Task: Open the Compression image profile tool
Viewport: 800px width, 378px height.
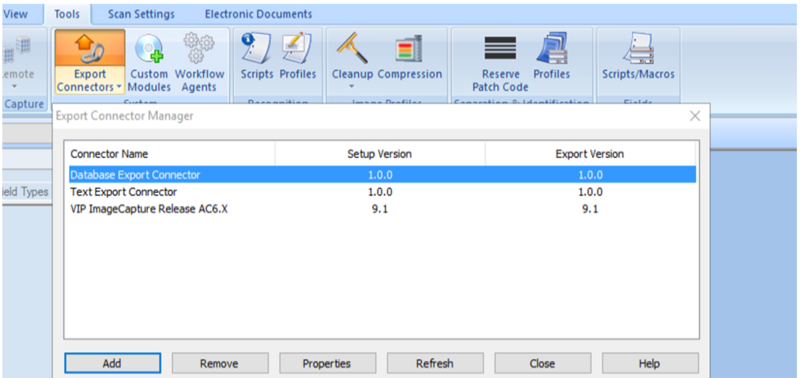Action: pos(410,57)
